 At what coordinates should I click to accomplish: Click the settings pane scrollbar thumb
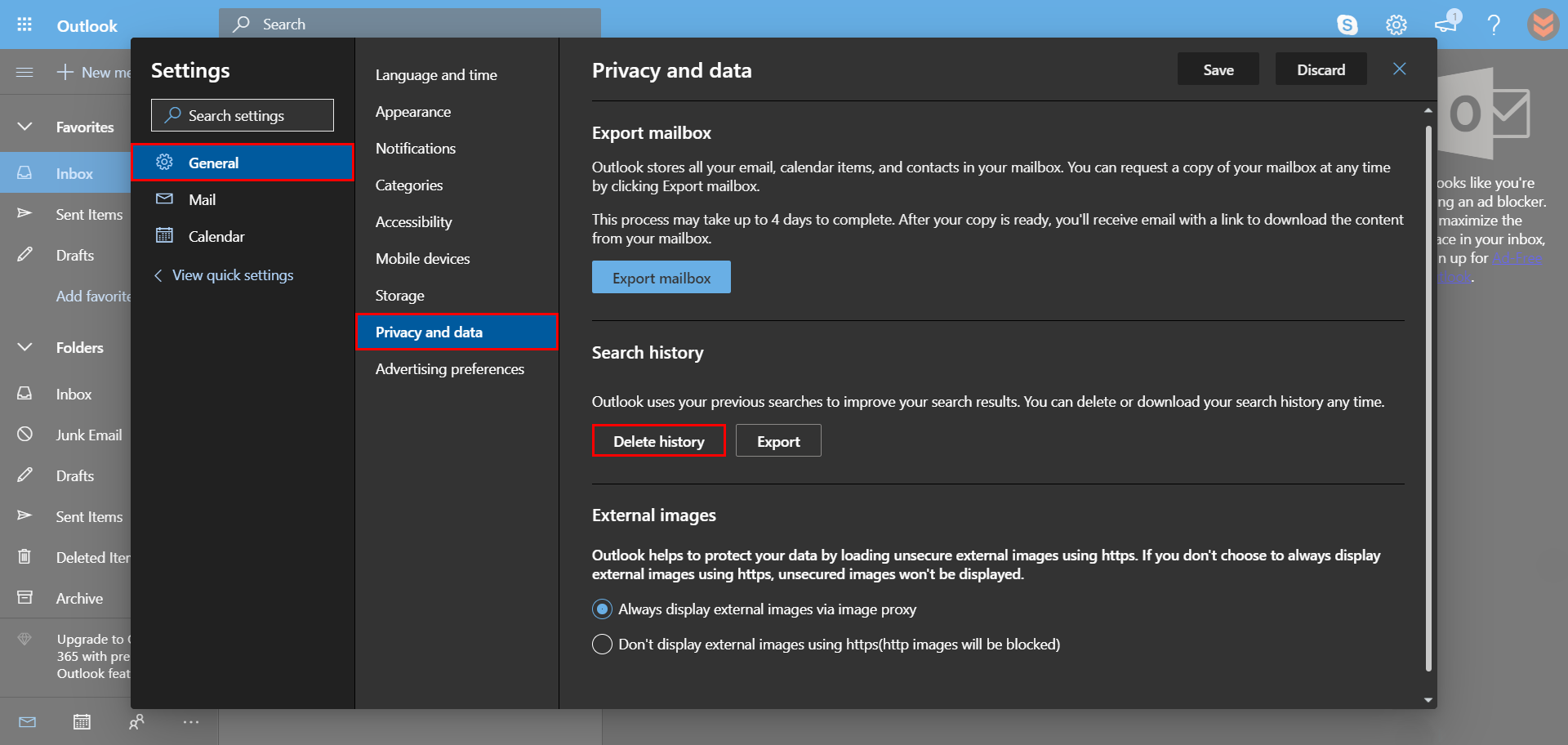[x=1428, y=398]
